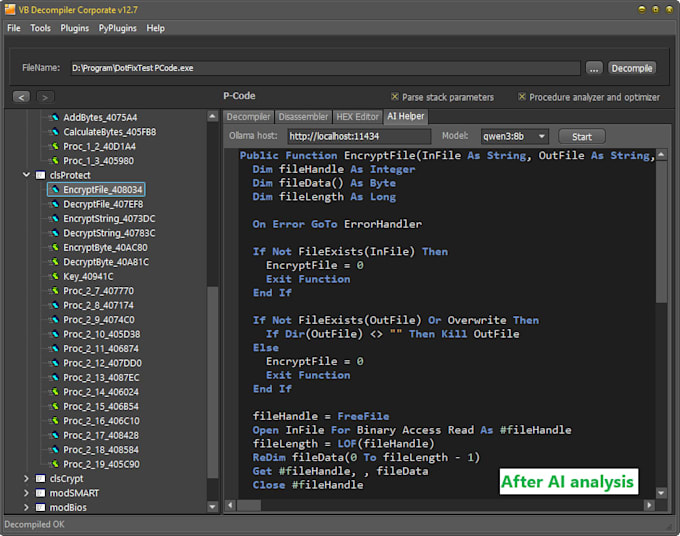Open the Model dropdown showing qwen3:8b

[514, 137]
